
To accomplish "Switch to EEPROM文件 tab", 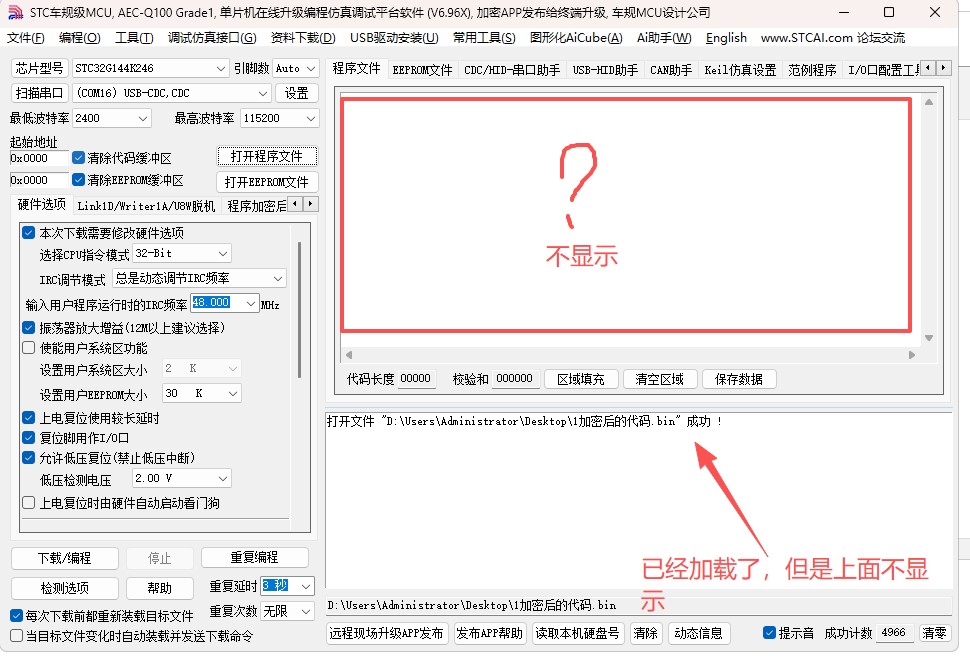I will [422, 70].
